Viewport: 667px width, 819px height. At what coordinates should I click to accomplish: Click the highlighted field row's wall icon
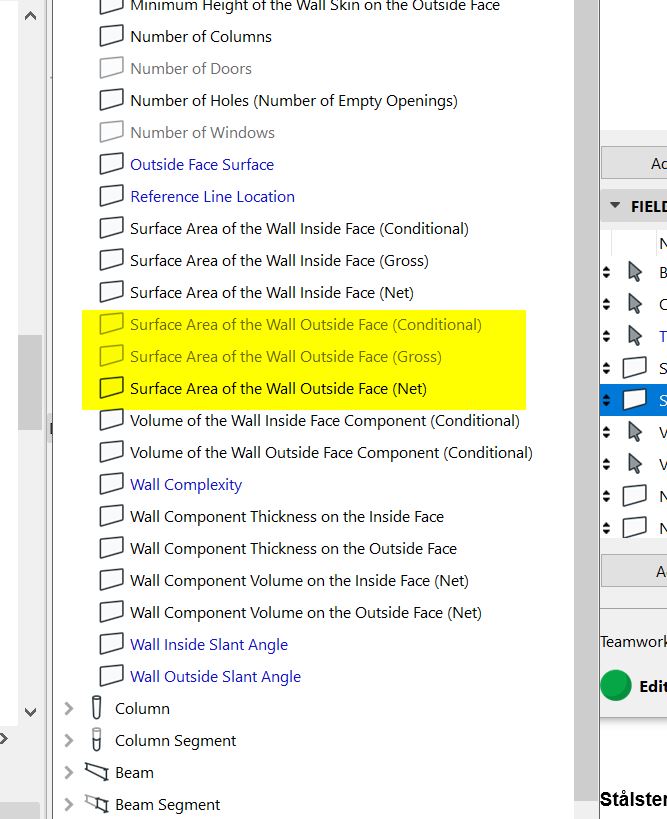coord(634,400)
